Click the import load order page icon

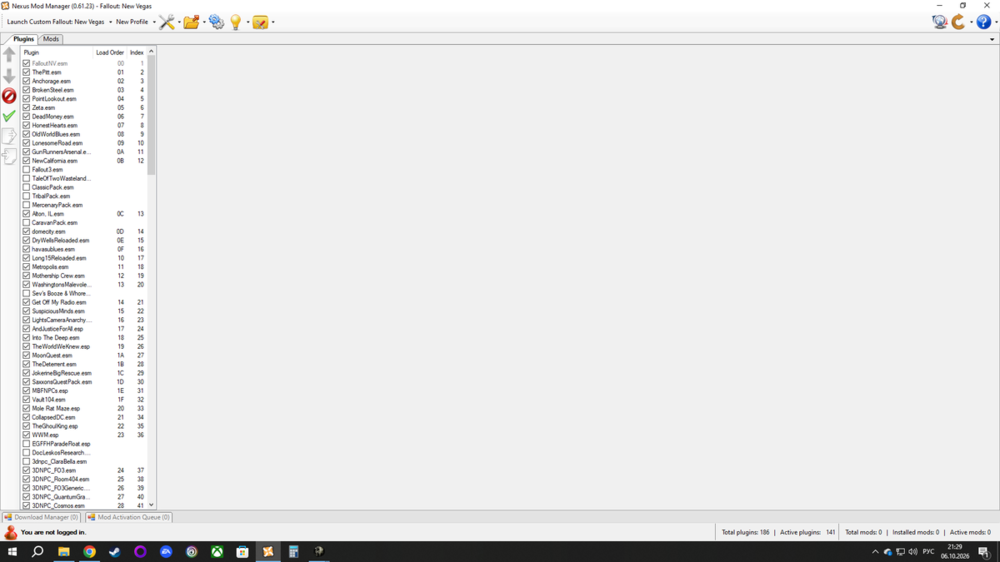[9, 156]
